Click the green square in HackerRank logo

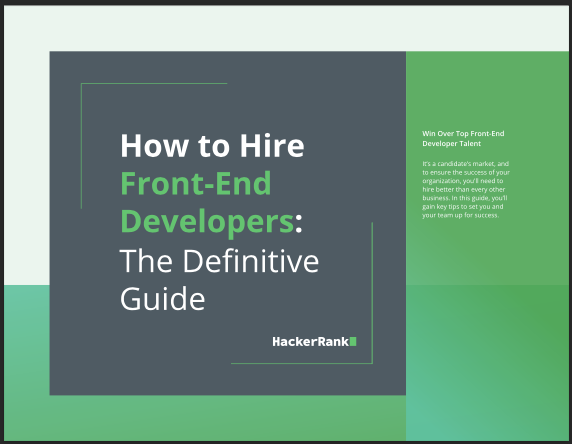(x=353, y=341)
